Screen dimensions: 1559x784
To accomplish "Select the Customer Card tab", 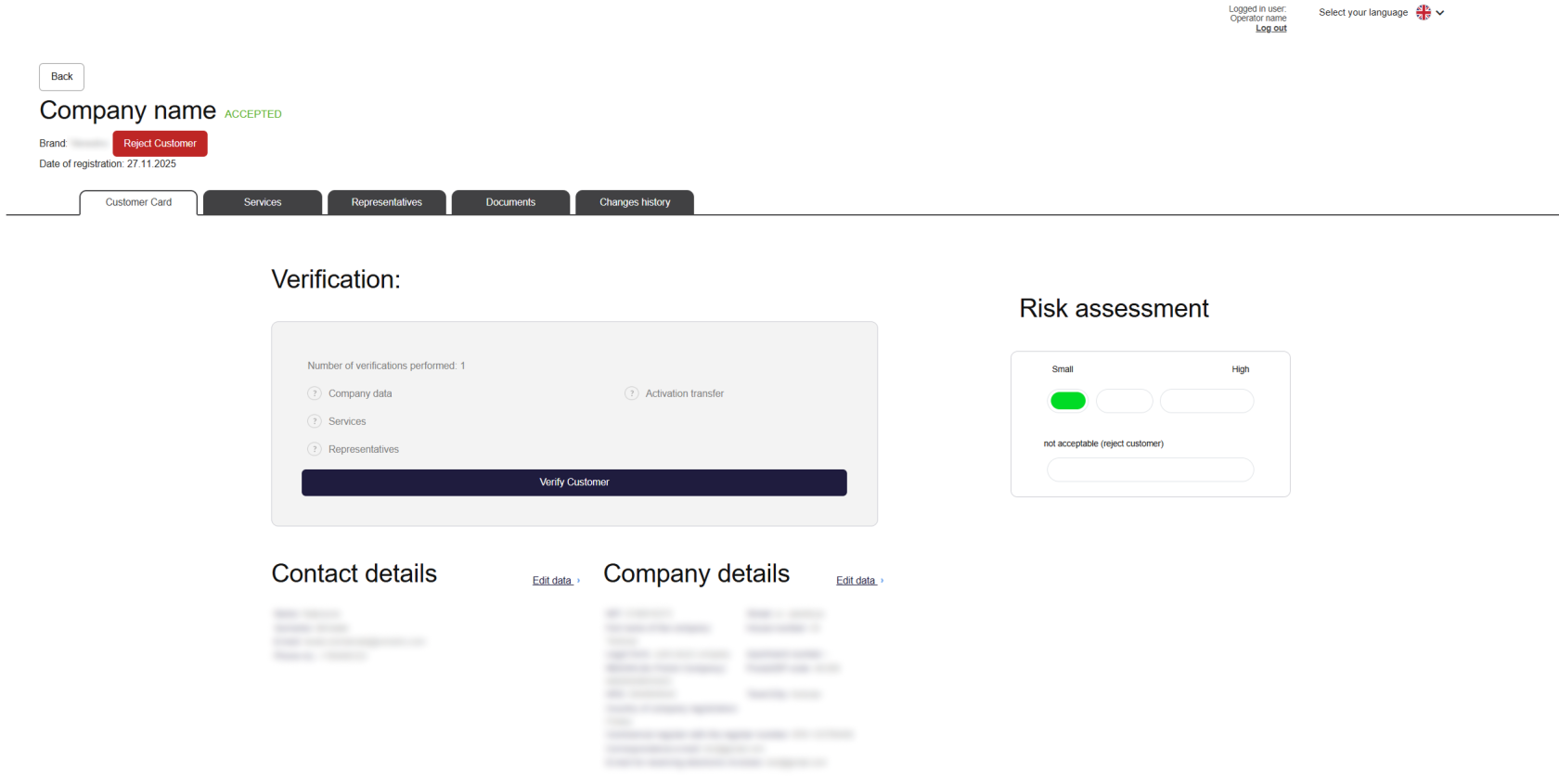I will (138, 202).
